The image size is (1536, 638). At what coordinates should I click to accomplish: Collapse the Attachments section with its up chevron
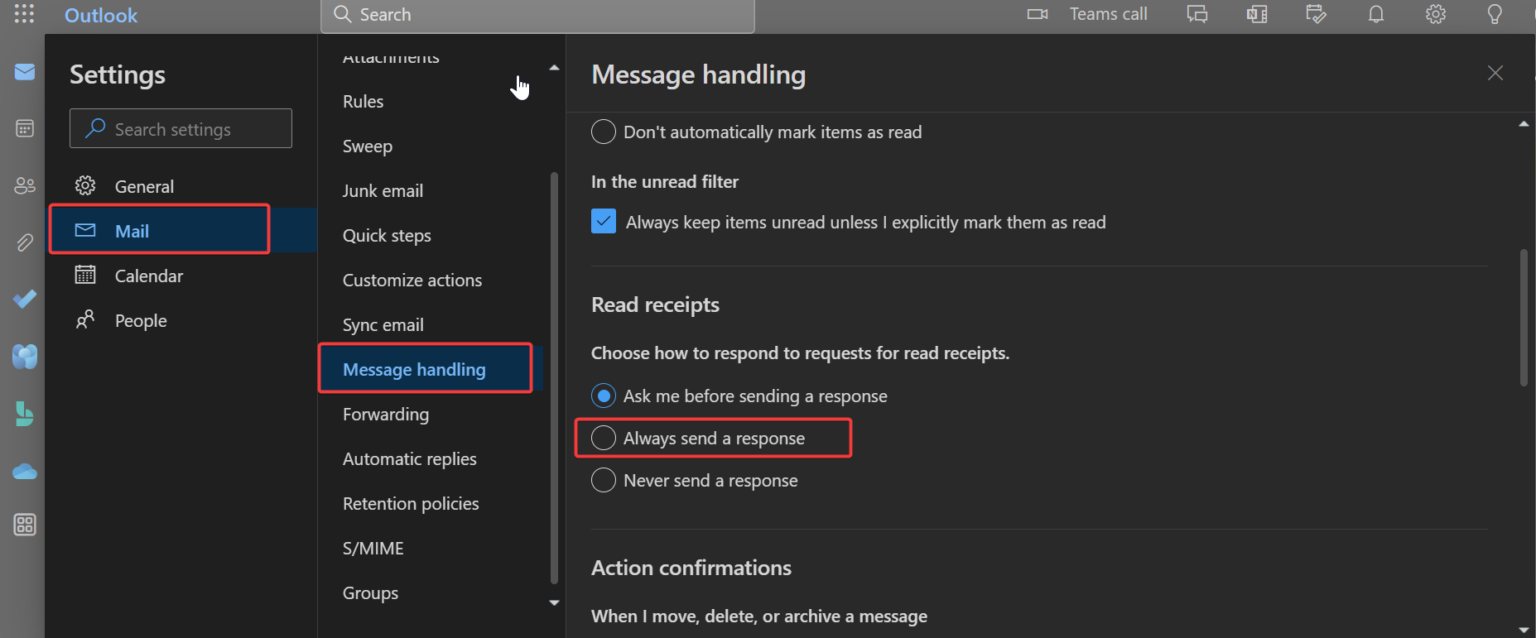(553, 65)
